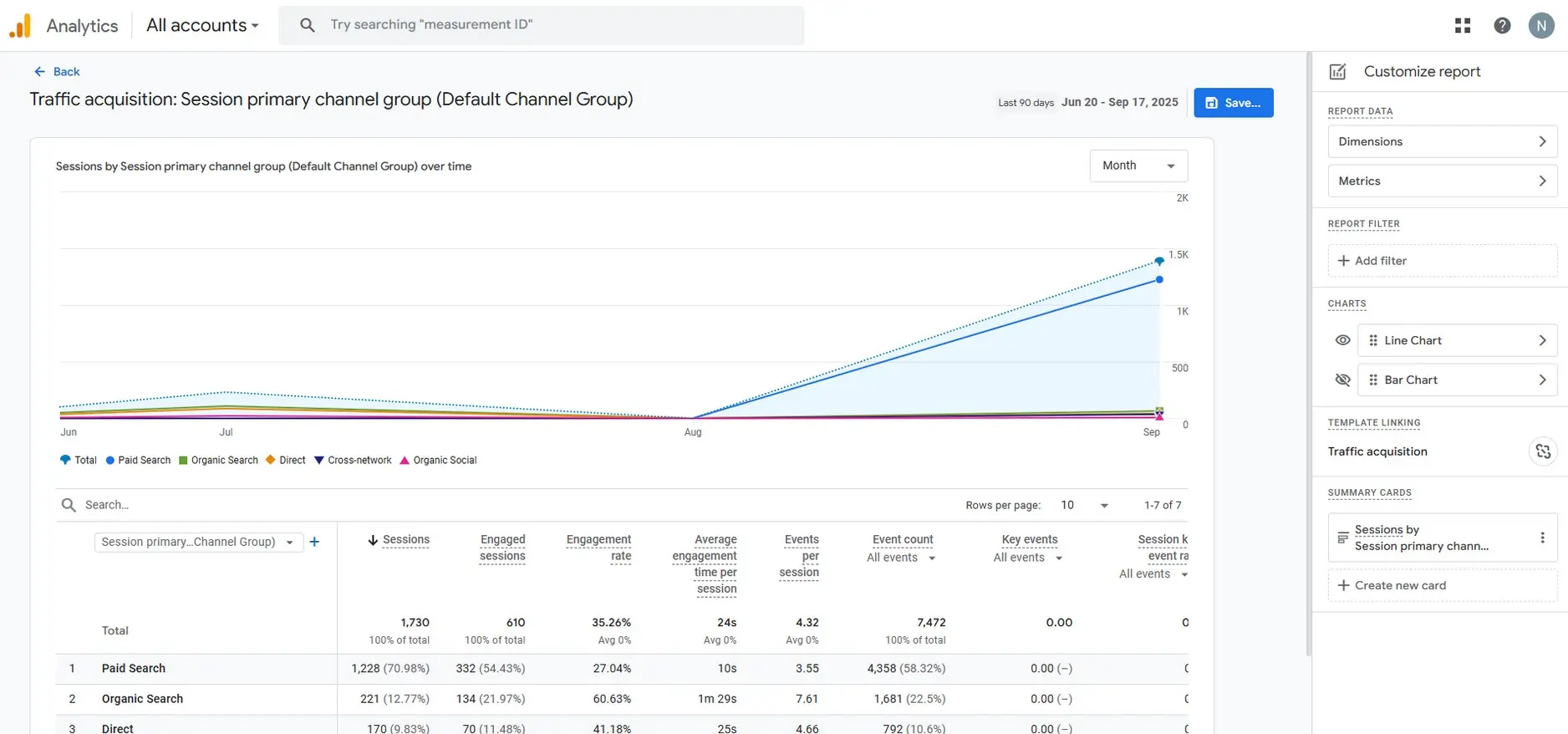The height and width of the screenshot is (734, 1568).
Task: Expand the All accounts selector
Action: tap(202, 26)
